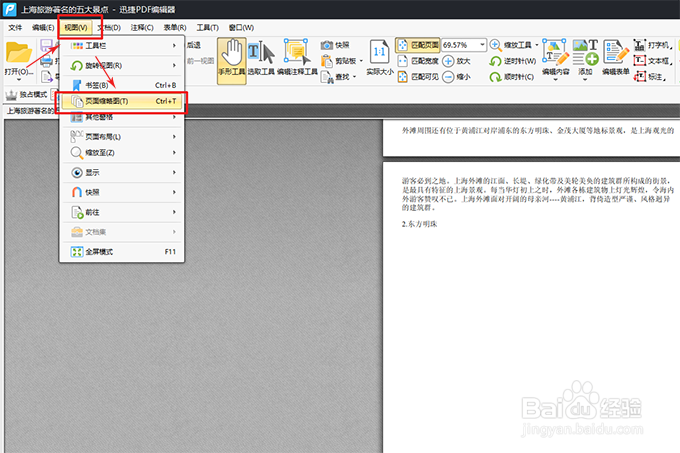The width and height of the screenshot is (680, 453).
Task: Expand the Edit Content (编辑内容) dropdown arrow
Action: [556, 80]
